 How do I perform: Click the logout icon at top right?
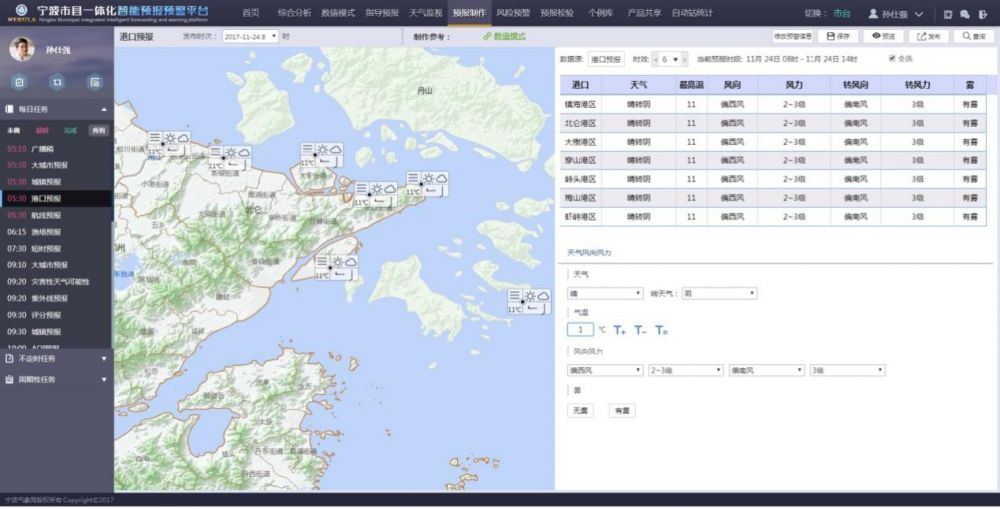click(983, 14)
